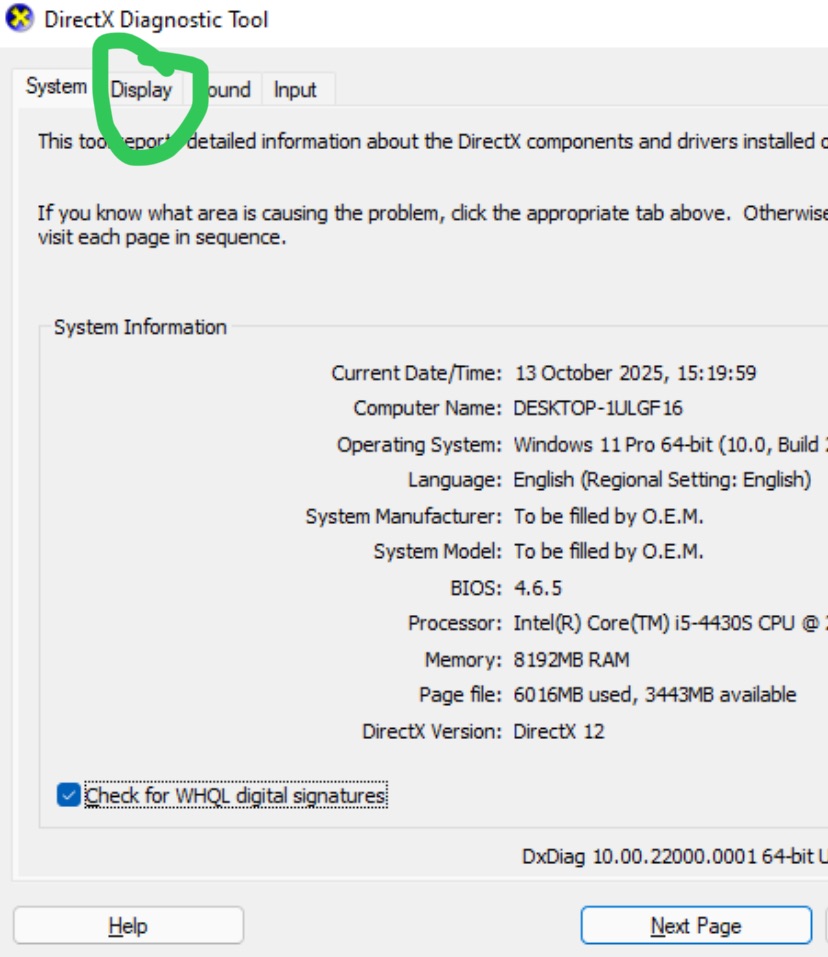Click the 8192MB RAM memory value
828x957 pixels.
coord(571,660)
